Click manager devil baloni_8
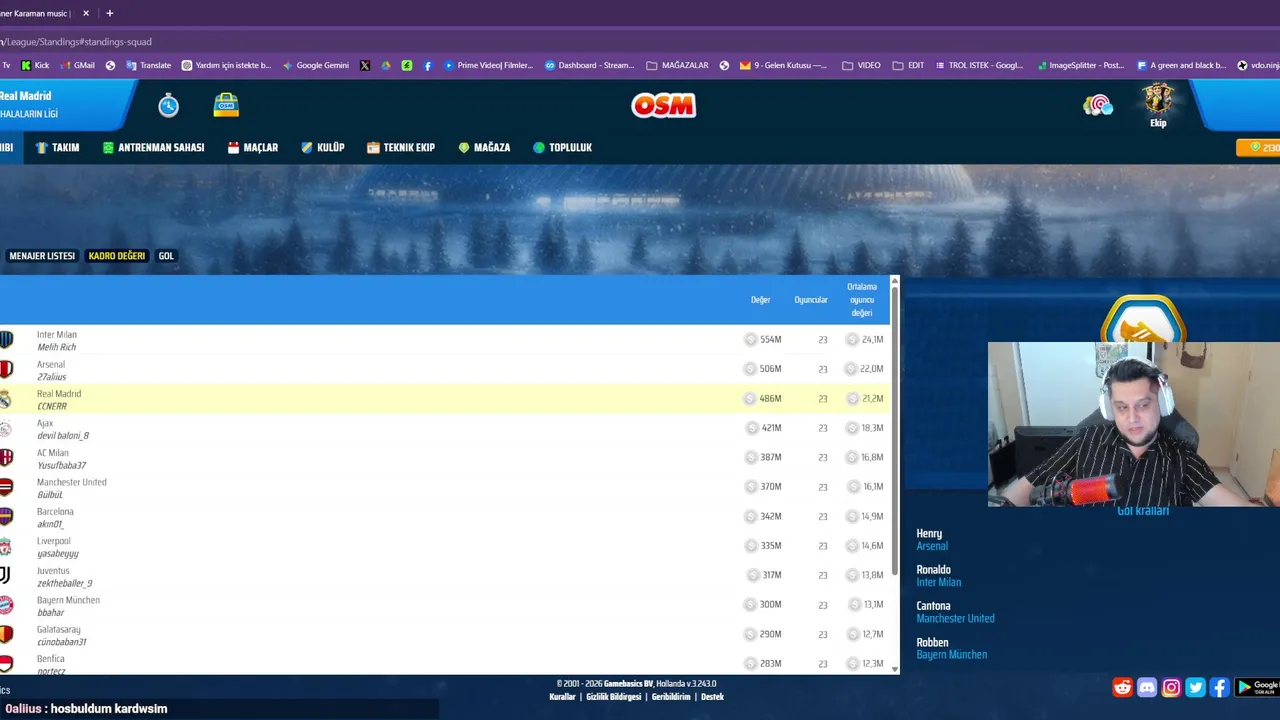Image resolution: width=1280 pixels, height=720 pixels. (x=63, y=436)
